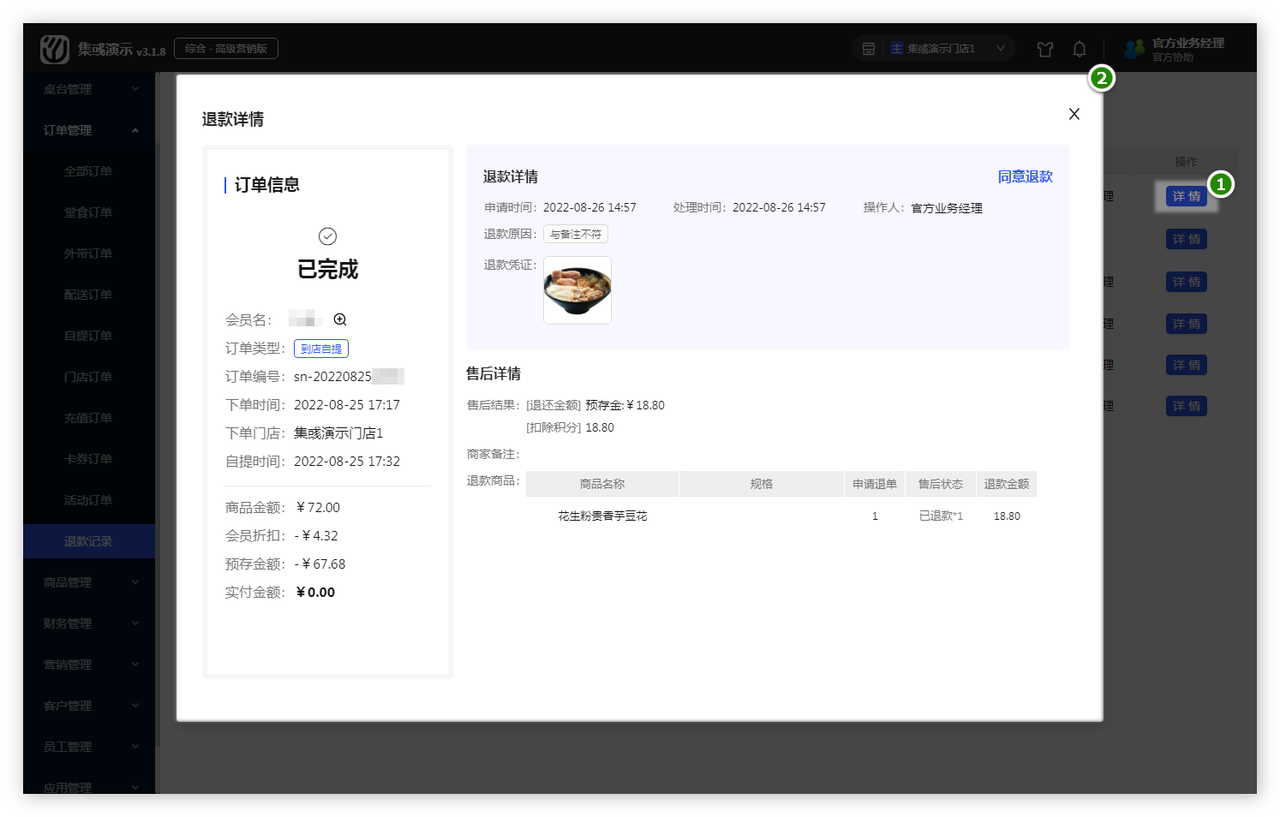Expand 财务管理 using its chevron

(x=135, y=623)
